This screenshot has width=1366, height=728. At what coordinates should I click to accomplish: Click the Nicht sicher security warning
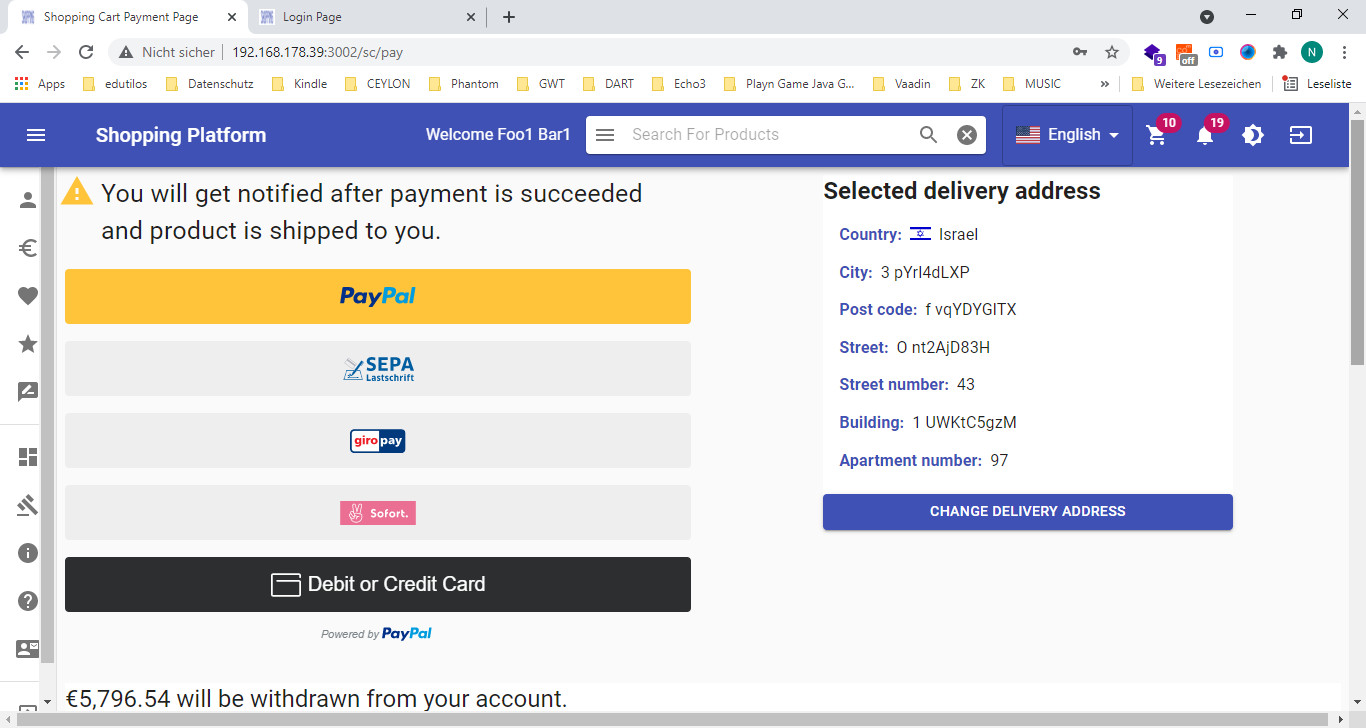click(x=167, y=52)
